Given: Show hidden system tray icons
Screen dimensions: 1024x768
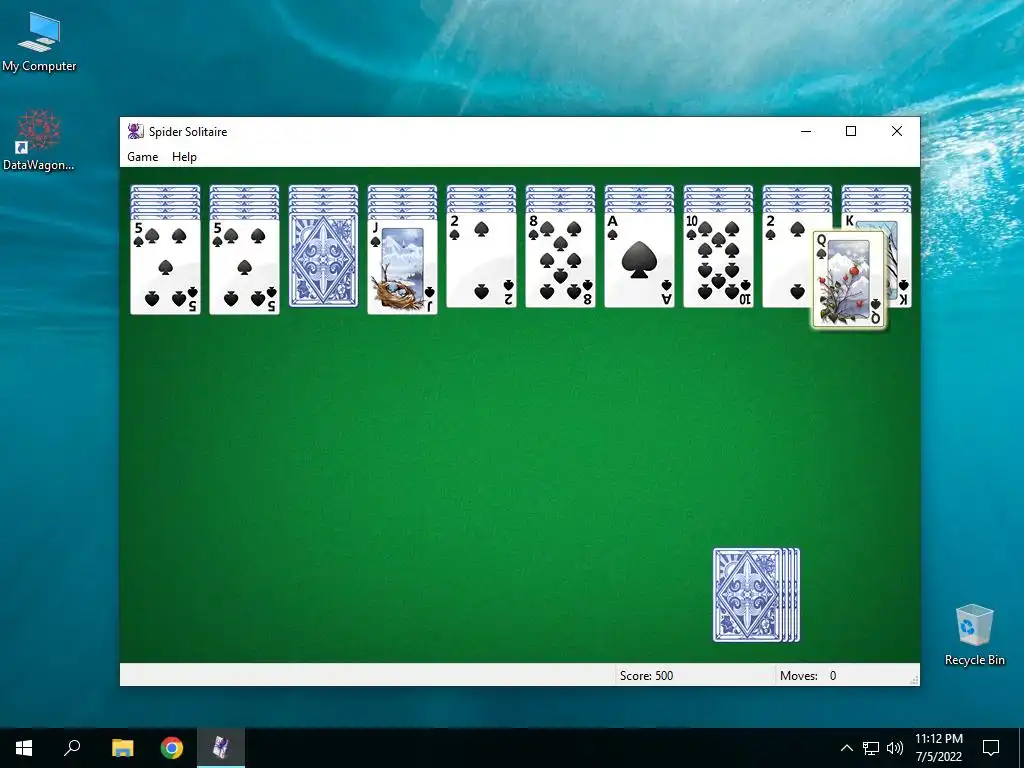Looking at the screenshot, I should click(846, 748).
